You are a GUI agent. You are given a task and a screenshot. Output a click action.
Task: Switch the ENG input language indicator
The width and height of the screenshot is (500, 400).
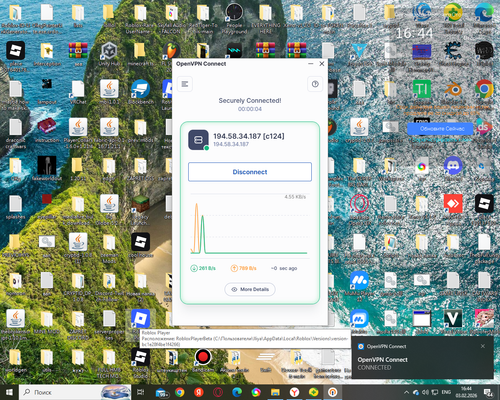(446, 392)
